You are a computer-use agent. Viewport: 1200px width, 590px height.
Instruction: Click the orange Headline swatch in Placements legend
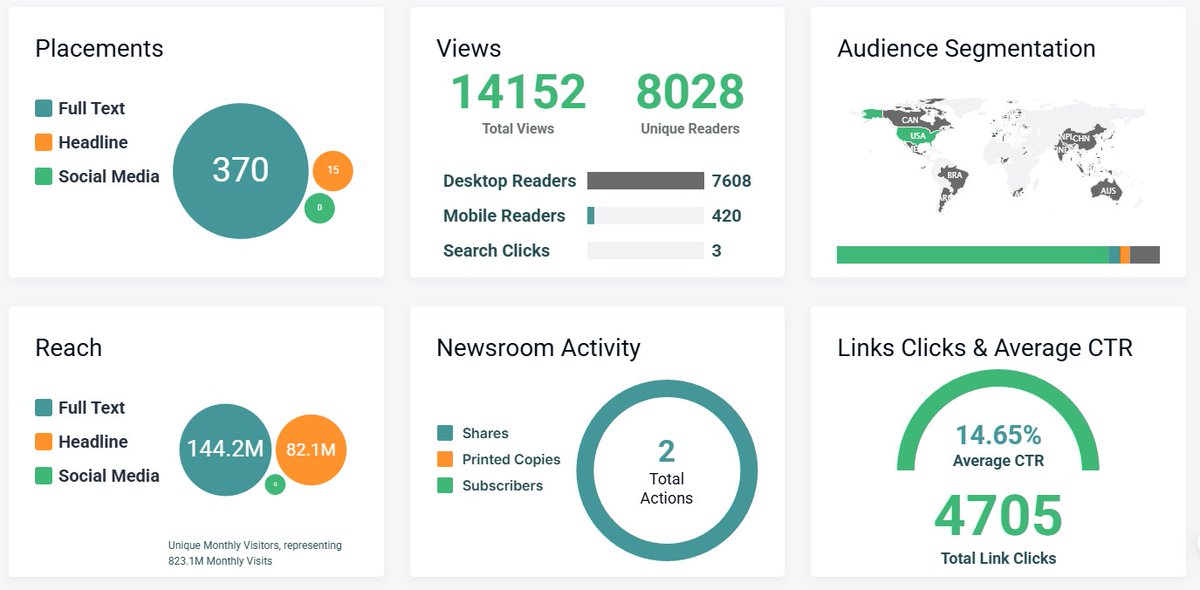[43, 142]
